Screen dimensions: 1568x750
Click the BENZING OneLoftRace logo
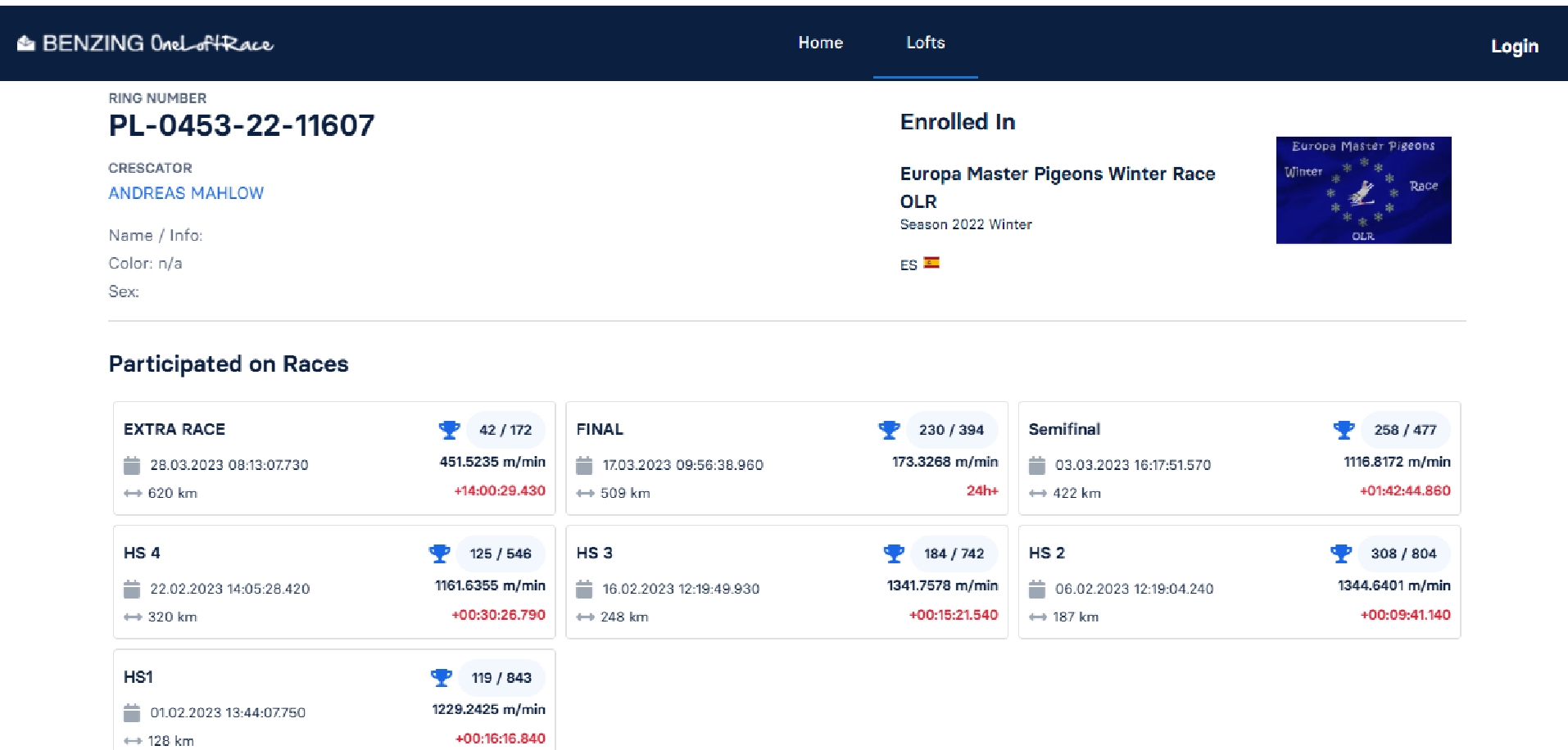(146, 43)
